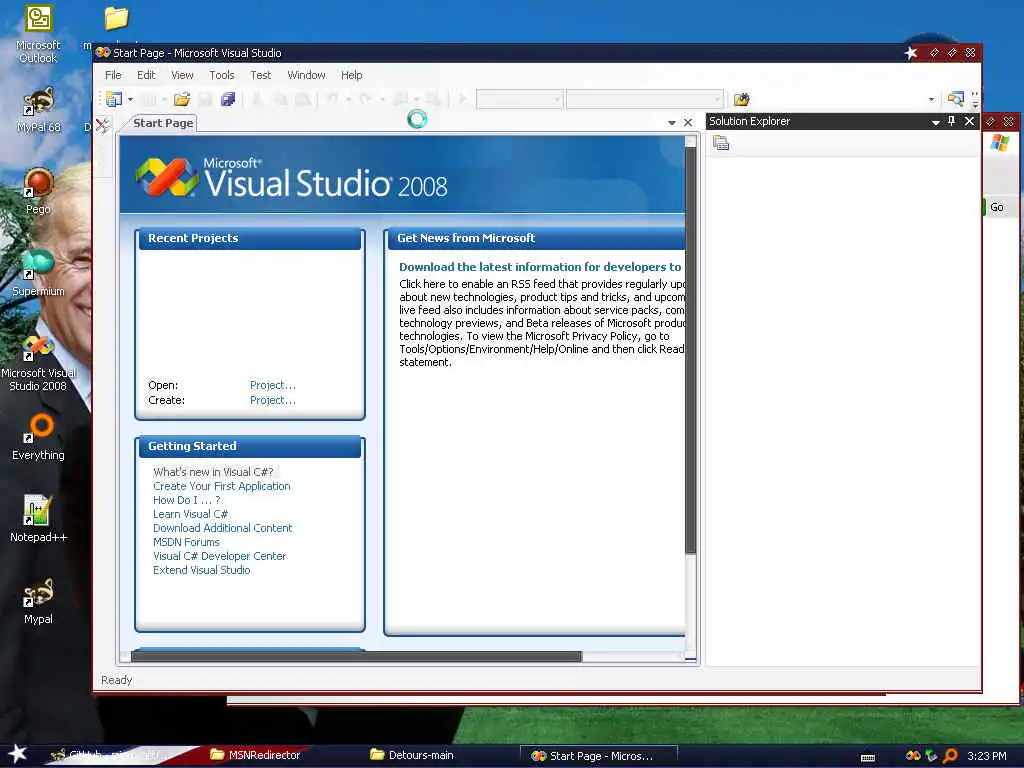The width and height of the screenshot is (1024, 768).
Task: Open the Solution Explorer window position dropdown
Action: tap(935, 121)
